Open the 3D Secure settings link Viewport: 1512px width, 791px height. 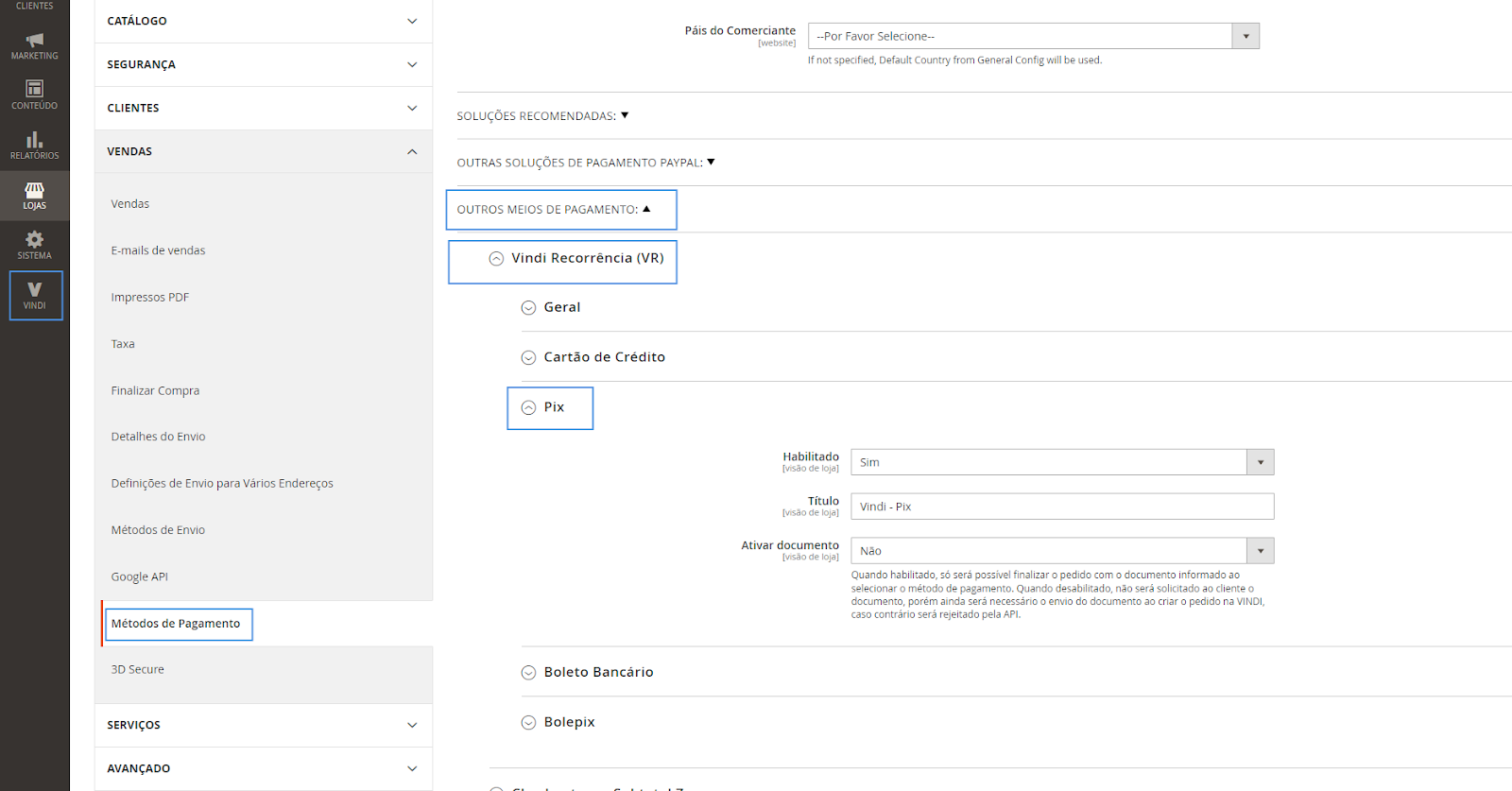click(x=138, y=669)
